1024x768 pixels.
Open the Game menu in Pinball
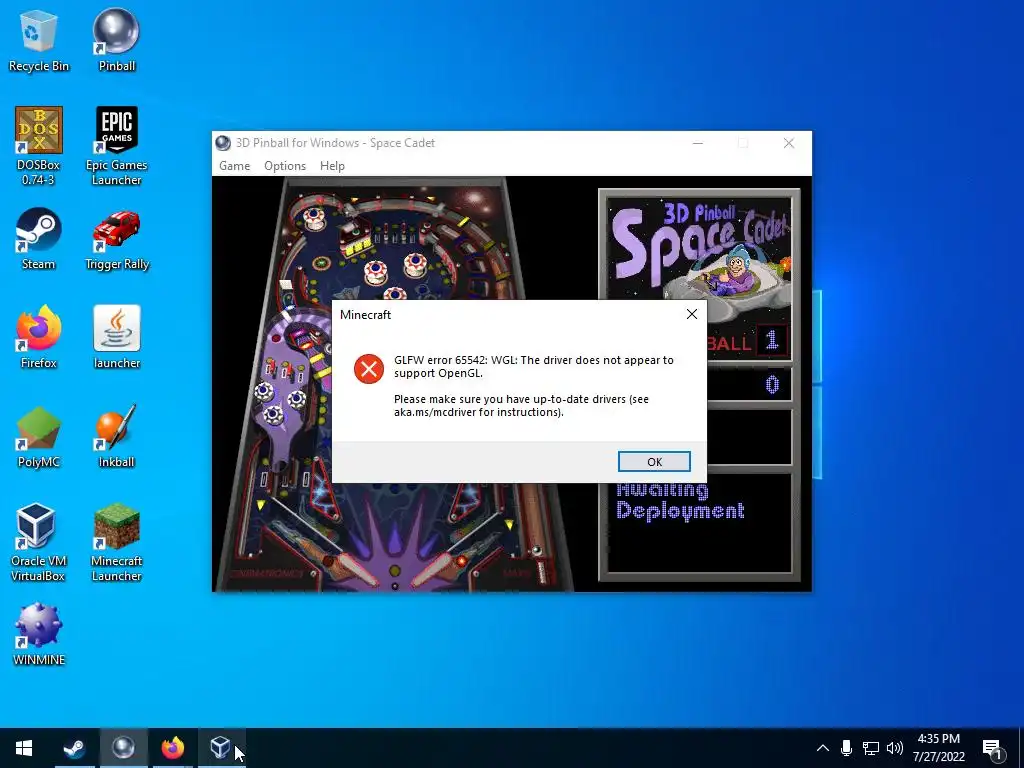(x=234, y=166)
